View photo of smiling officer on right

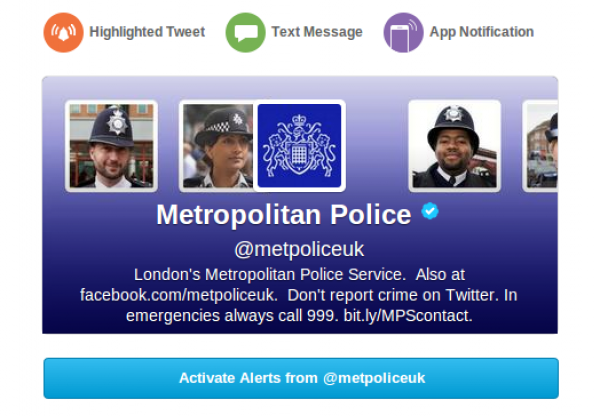[455, 146]
